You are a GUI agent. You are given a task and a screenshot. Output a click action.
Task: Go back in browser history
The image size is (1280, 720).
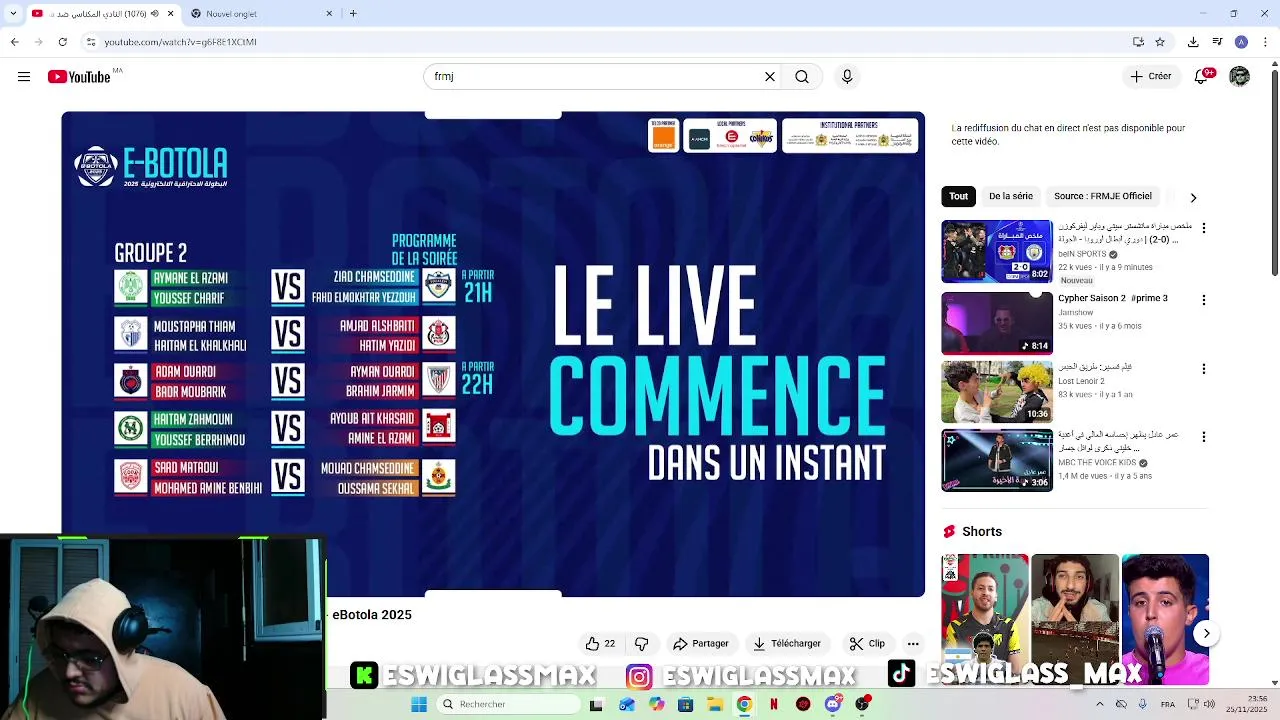point(14,42)
